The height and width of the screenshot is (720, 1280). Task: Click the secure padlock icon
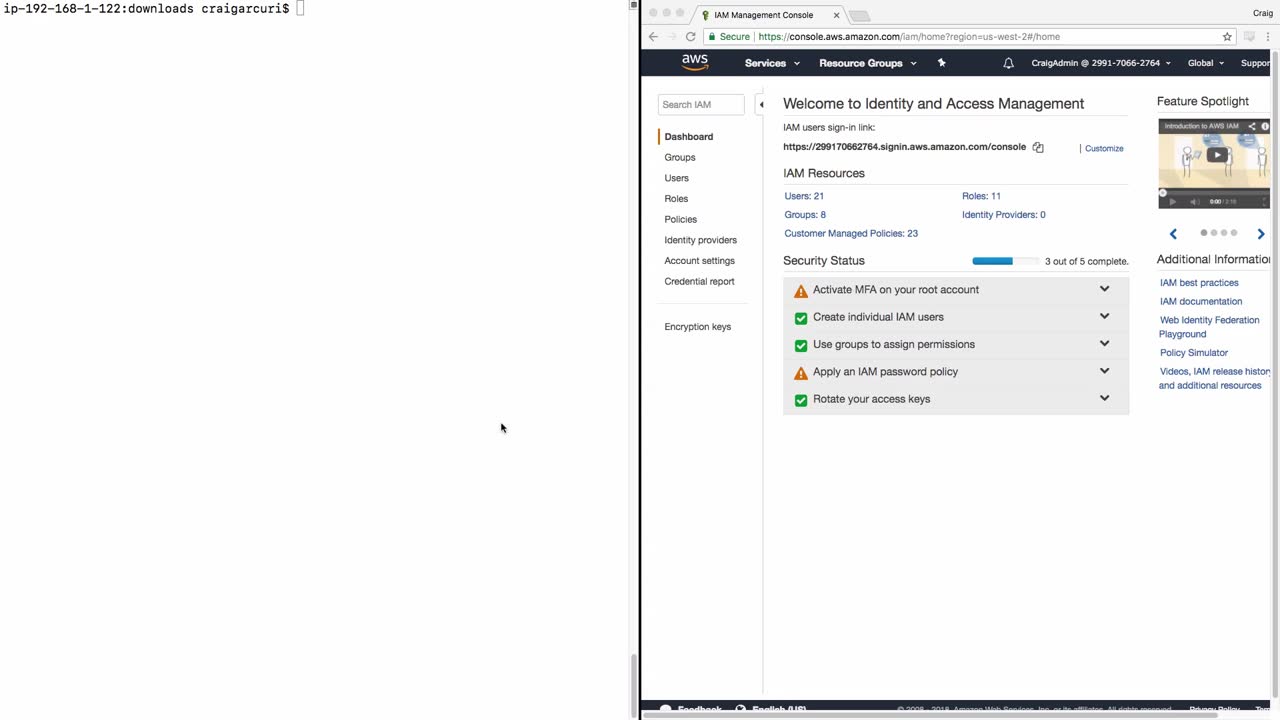[712, 37]
